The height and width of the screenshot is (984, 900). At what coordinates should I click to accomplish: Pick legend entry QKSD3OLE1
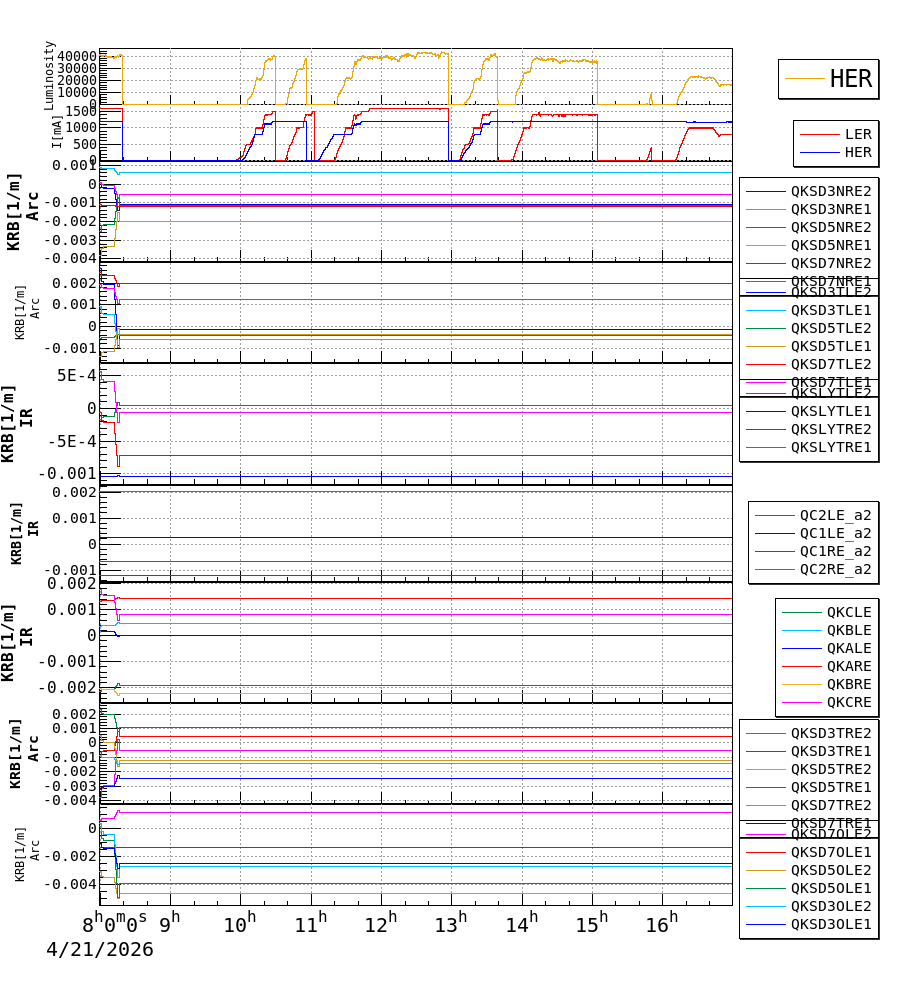(831, 925)
